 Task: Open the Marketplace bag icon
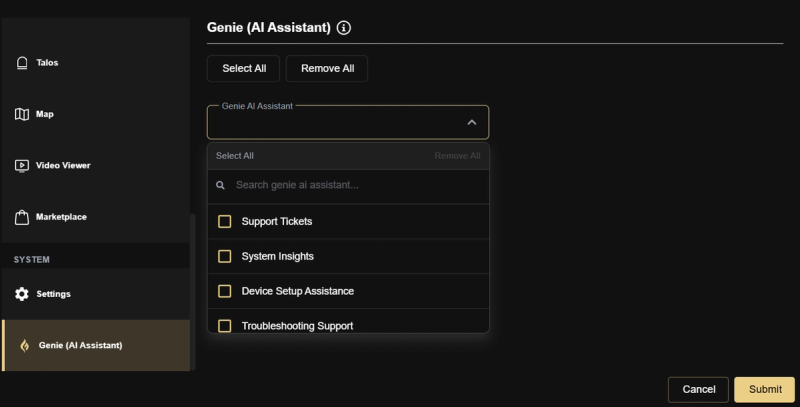(22, 217)
